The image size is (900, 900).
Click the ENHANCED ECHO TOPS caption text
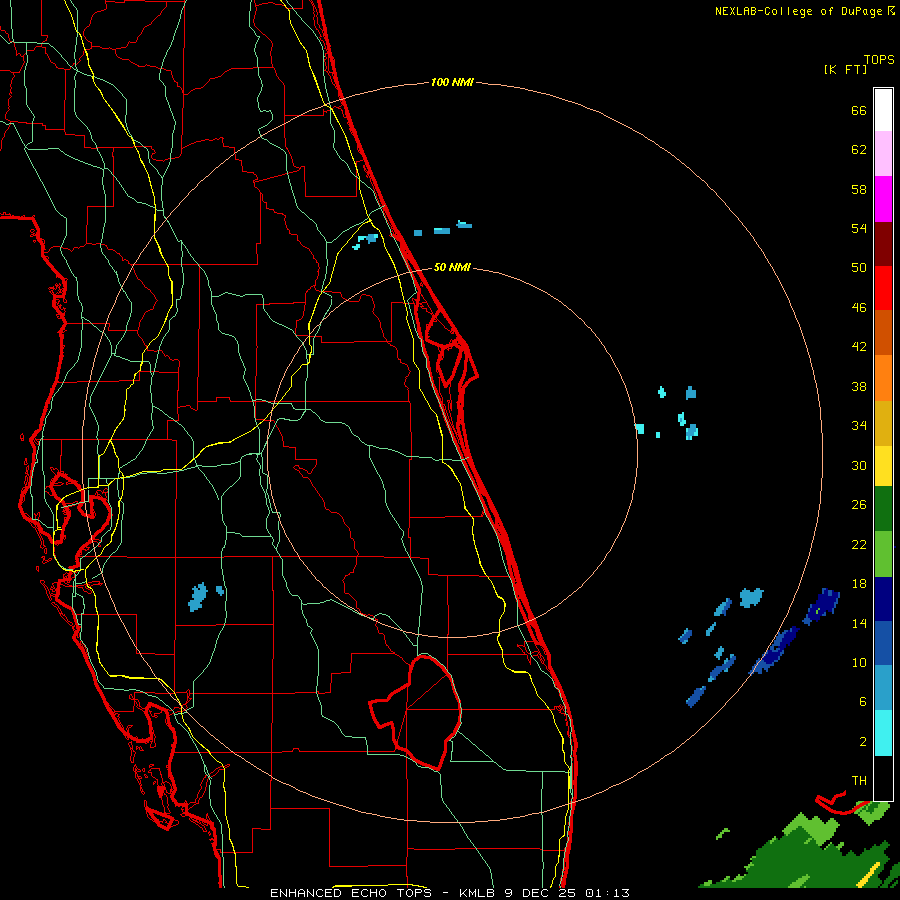[351, 893]
